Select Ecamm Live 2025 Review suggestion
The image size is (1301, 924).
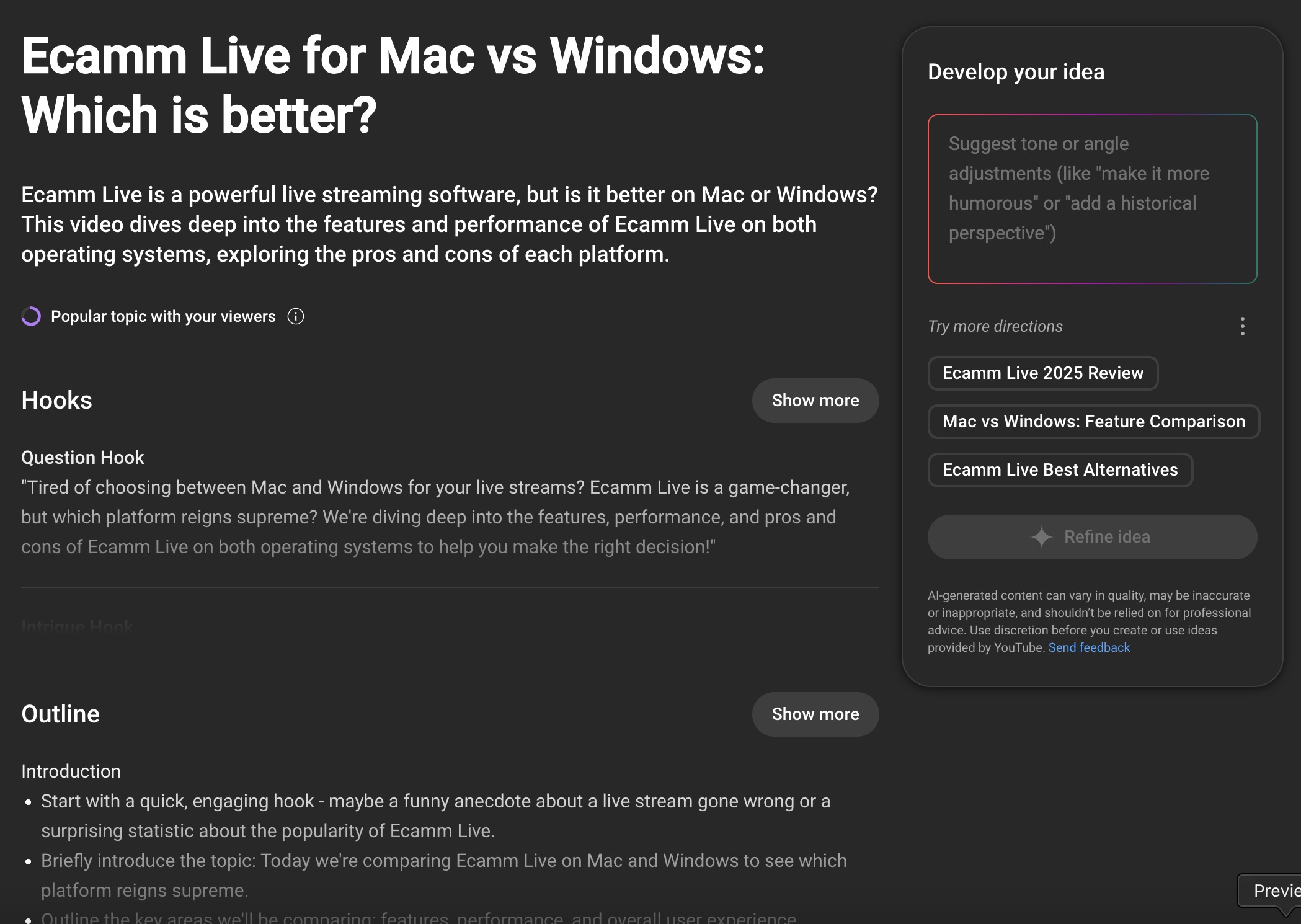(x=1042, y=373)
